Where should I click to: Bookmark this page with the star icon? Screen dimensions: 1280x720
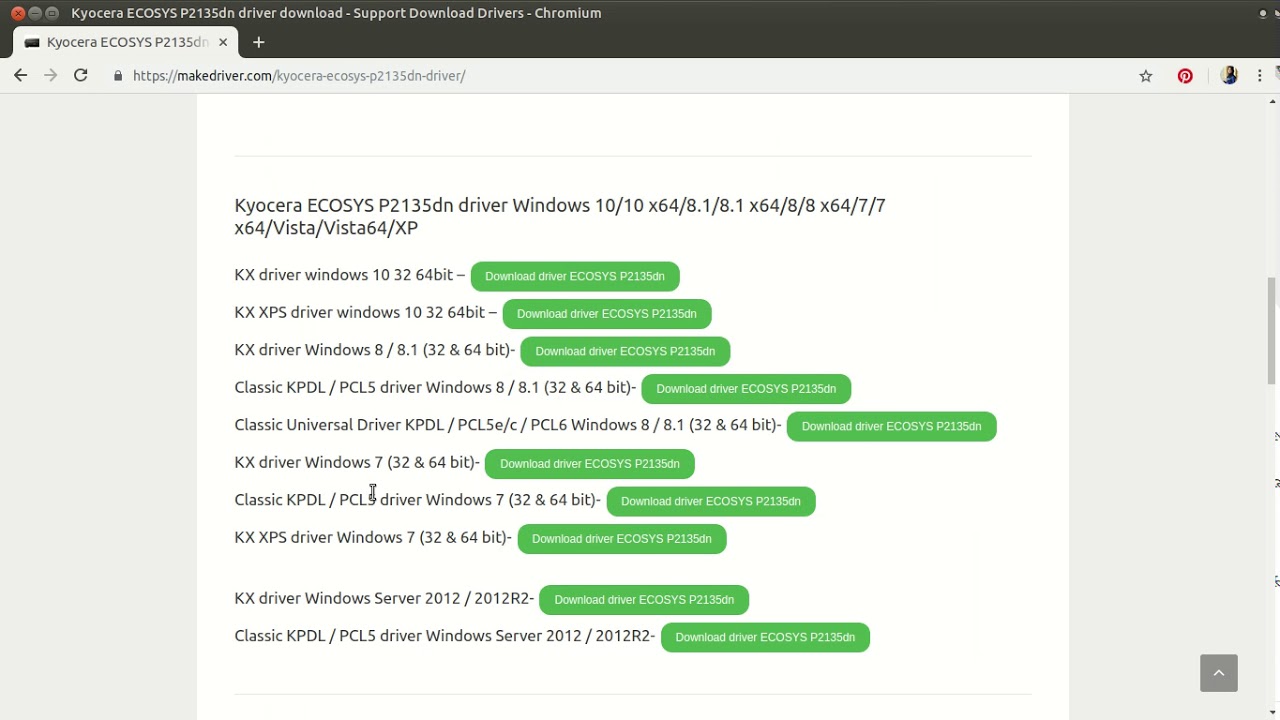click(x=1146, y=76)
